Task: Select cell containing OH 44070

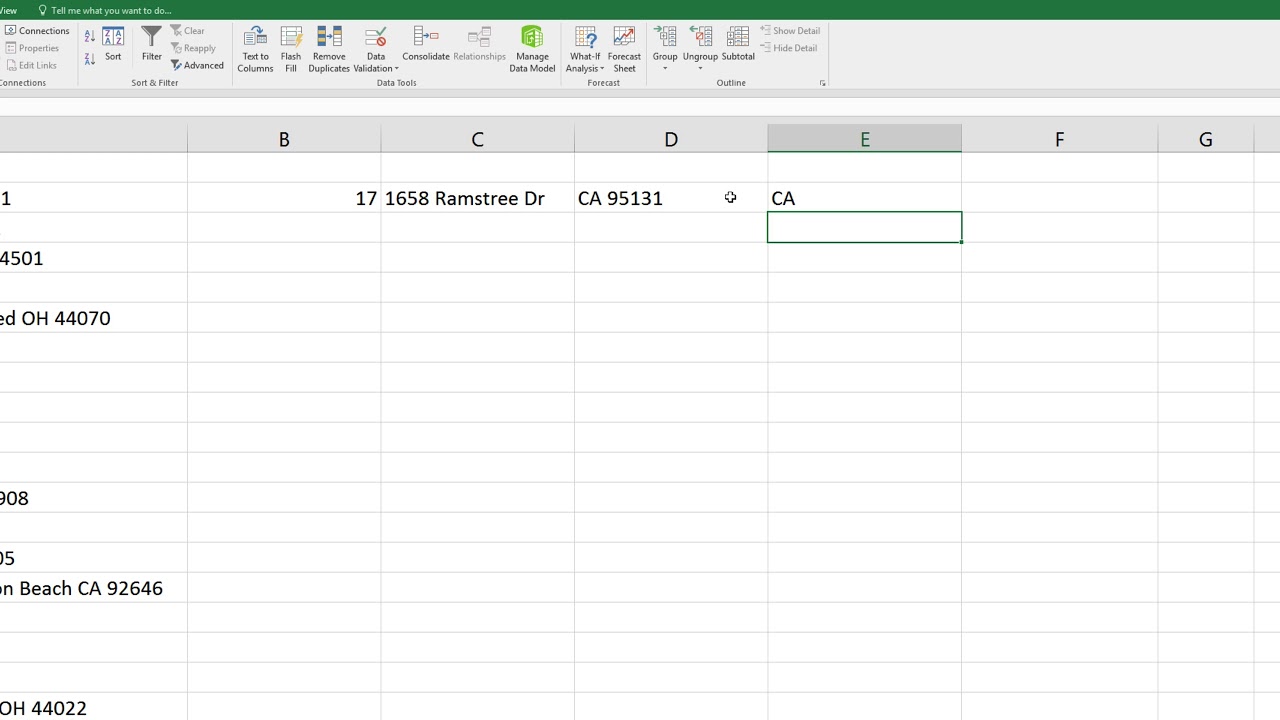Action: [x=93, y=318]
